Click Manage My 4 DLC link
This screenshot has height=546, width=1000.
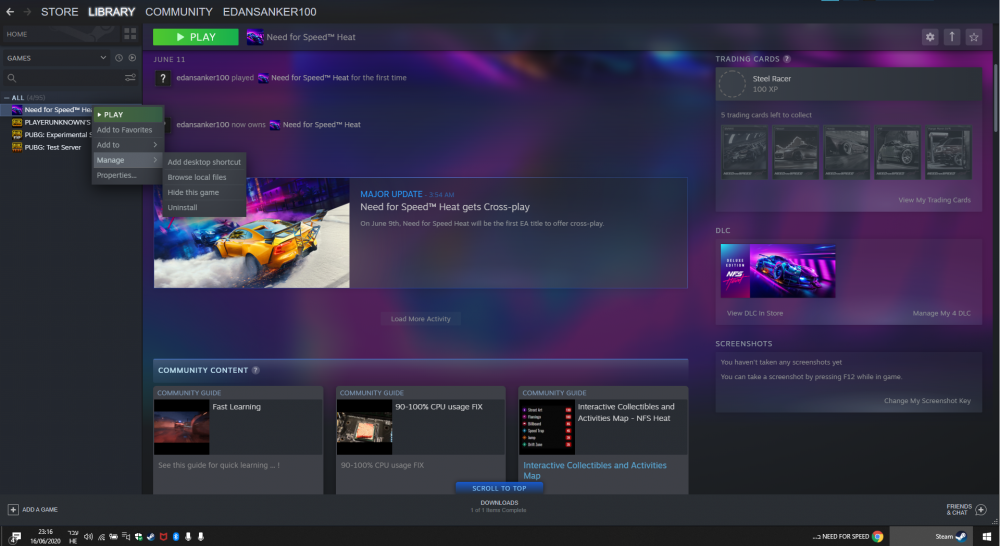pyautogui.click(x=941, y=313)
